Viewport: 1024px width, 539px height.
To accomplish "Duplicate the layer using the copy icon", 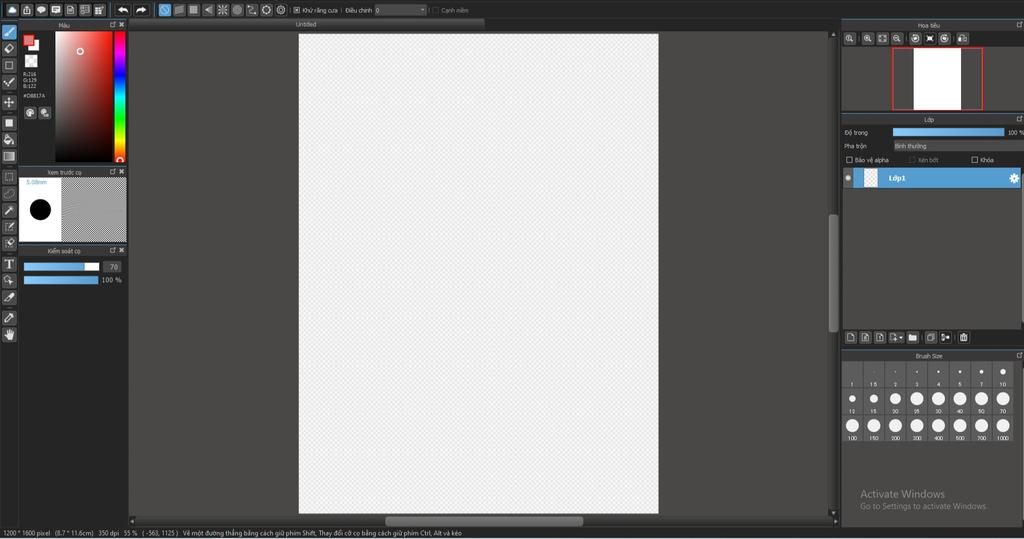I will point(931,337).
